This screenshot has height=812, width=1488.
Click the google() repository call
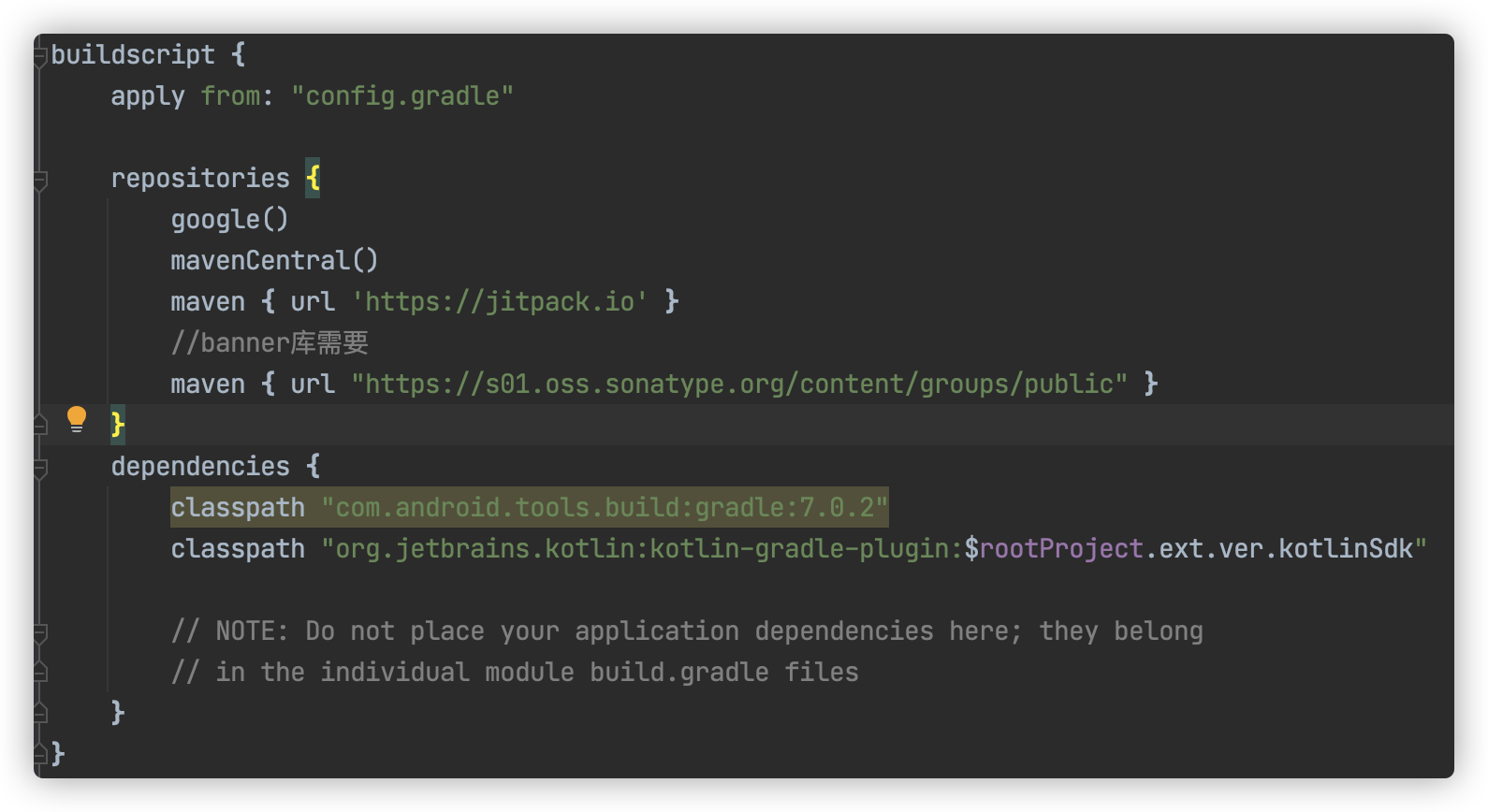(229, 219)
